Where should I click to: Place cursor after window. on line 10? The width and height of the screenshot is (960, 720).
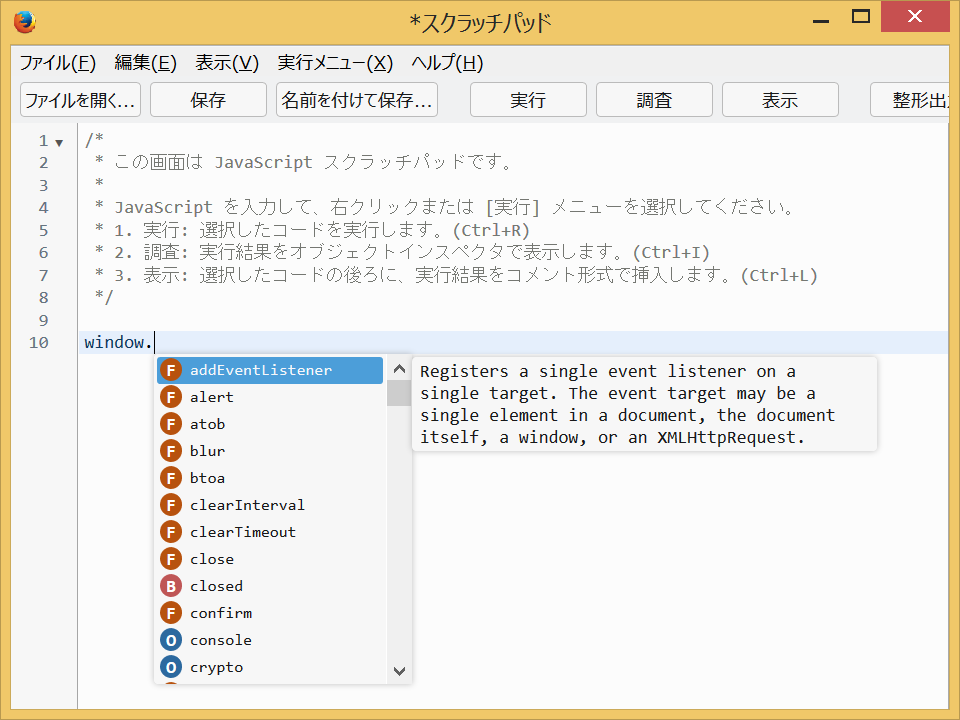click(154, 342)
